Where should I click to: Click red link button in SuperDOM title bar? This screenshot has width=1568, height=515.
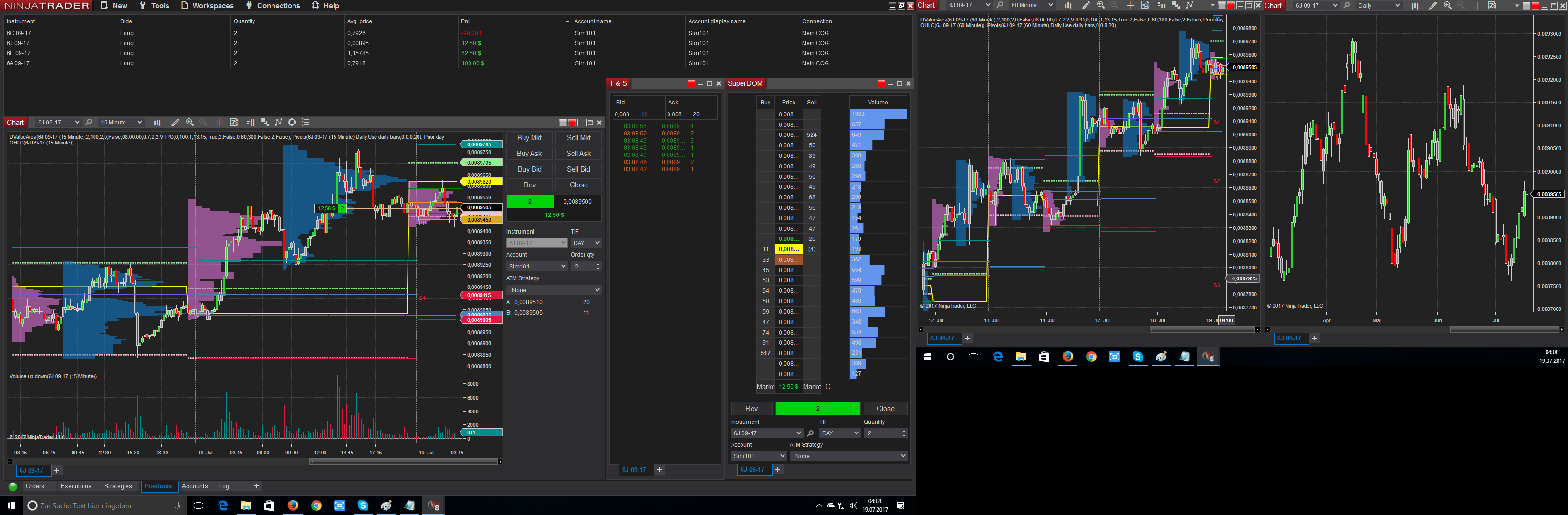(881, 83)
